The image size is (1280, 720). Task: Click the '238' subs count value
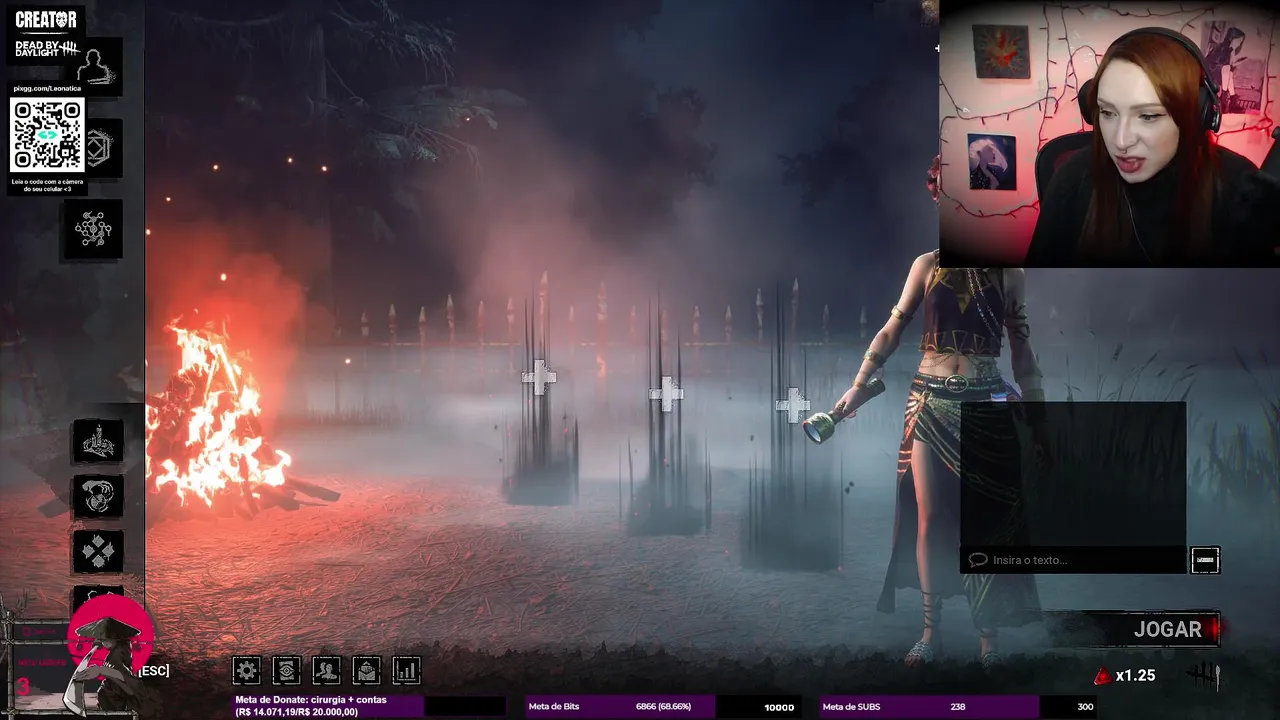(x=958, y=707)
